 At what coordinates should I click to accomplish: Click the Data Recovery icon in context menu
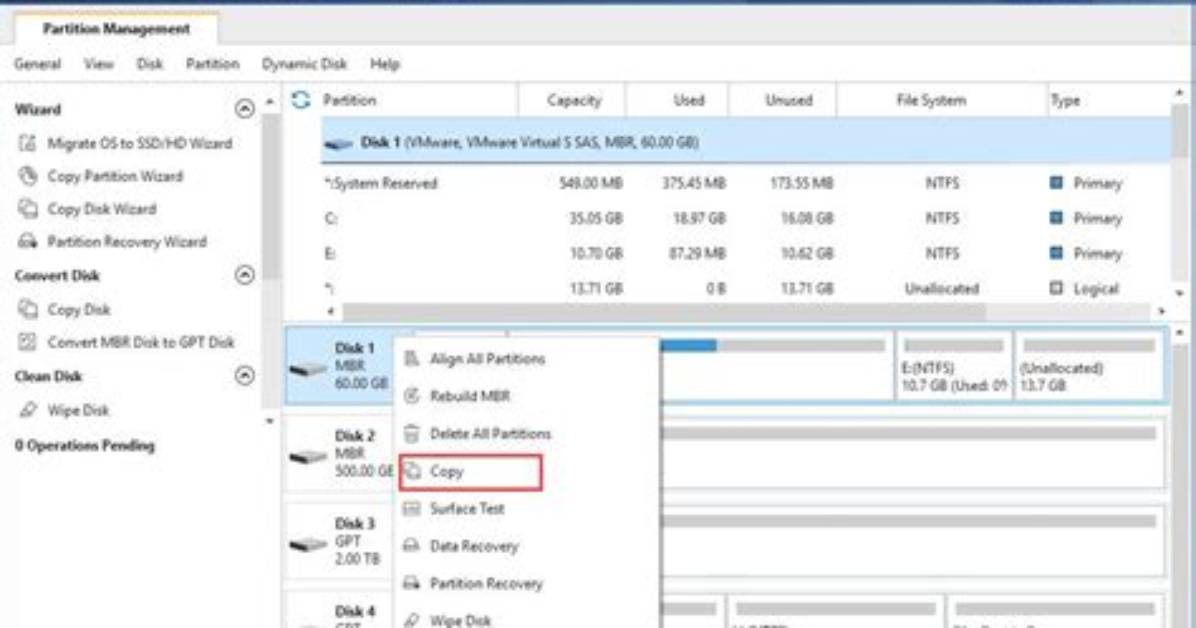(412, 546)
